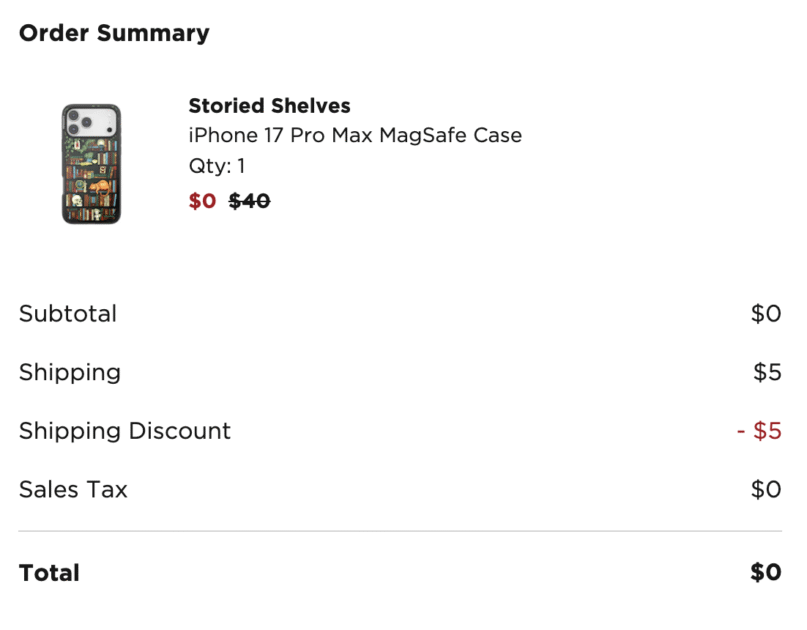
Task: Click the Storied Shelves phone case thumbnail
Action: [91, 164]
